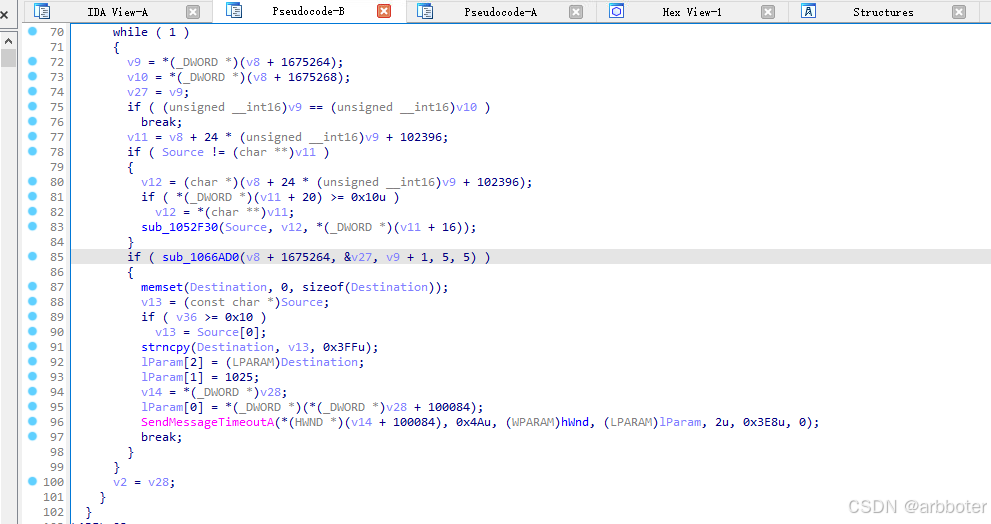
Task: Close the Pseudocode-A tab
Action: click(576, 12)
